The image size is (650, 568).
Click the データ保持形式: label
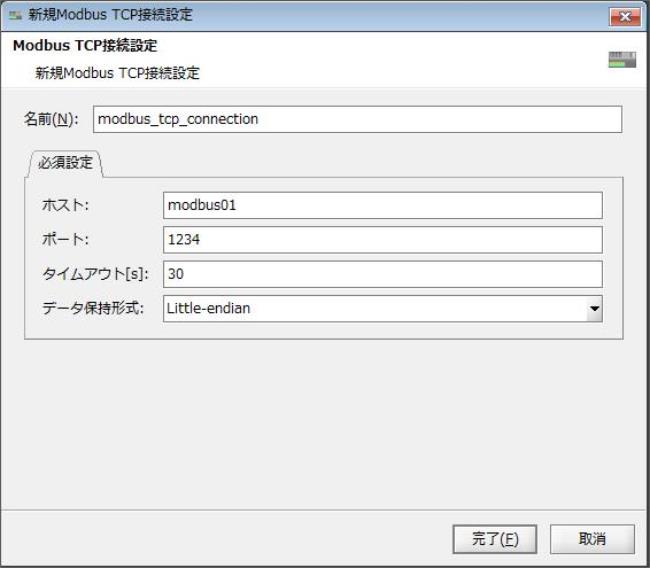(93, 309)
